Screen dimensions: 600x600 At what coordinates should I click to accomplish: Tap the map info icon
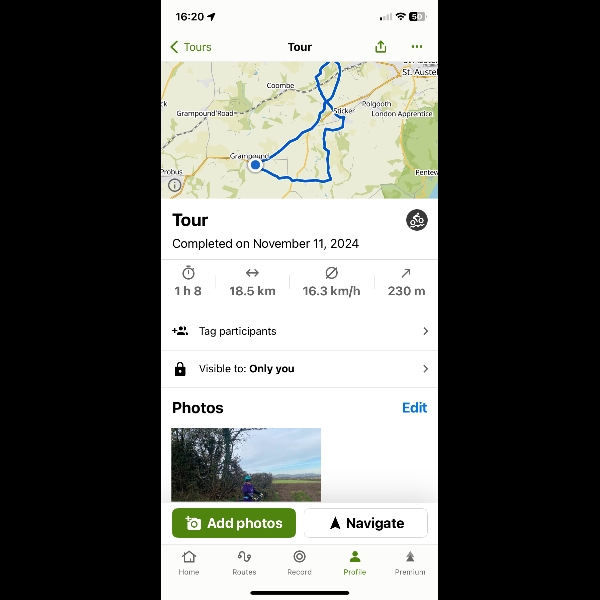[x=174, y=185]
